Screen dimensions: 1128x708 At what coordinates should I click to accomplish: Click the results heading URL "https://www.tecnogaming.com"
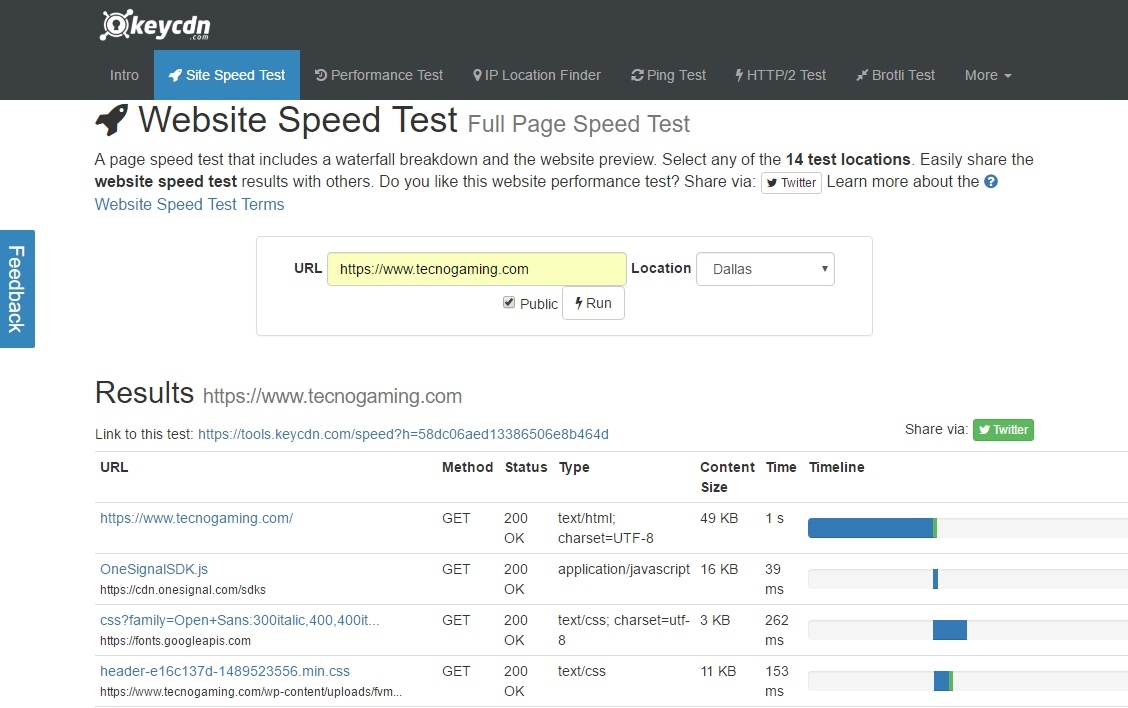(332, 396)
